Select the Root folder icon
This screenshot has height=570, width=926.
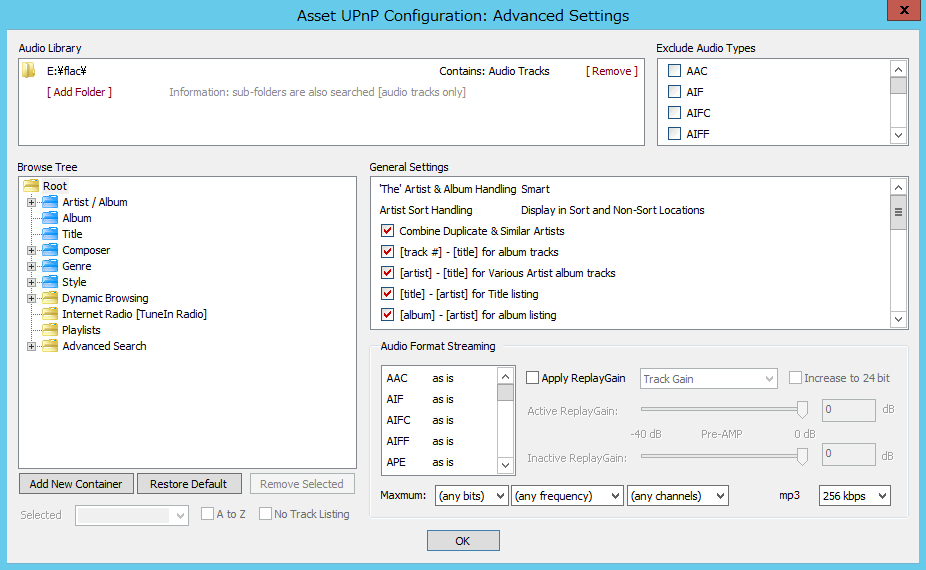coord(31,186)
